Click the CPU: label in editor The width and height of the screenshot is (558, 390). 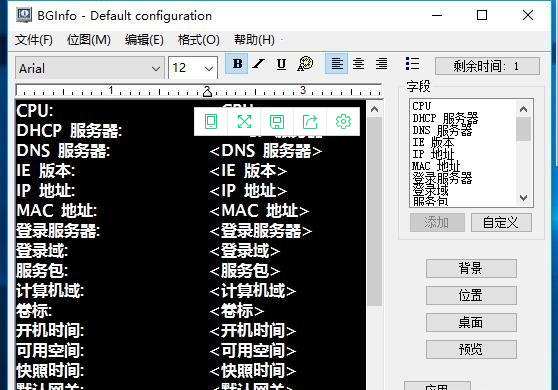35,111
